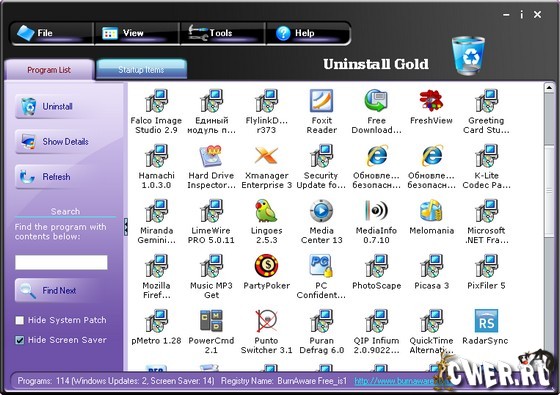Choose the RadarSync program icon
560x395 pixels.
(x=486, y=321)
